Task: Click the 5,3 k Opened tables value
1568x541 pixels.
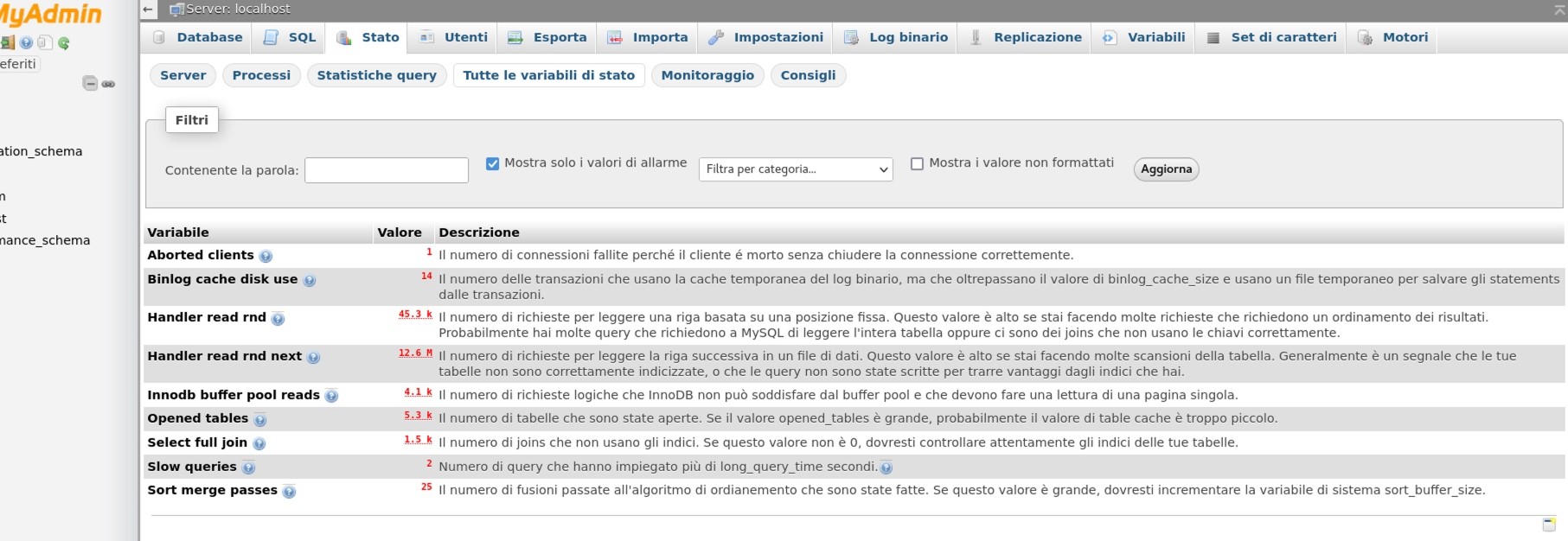Action: [419, 416]
